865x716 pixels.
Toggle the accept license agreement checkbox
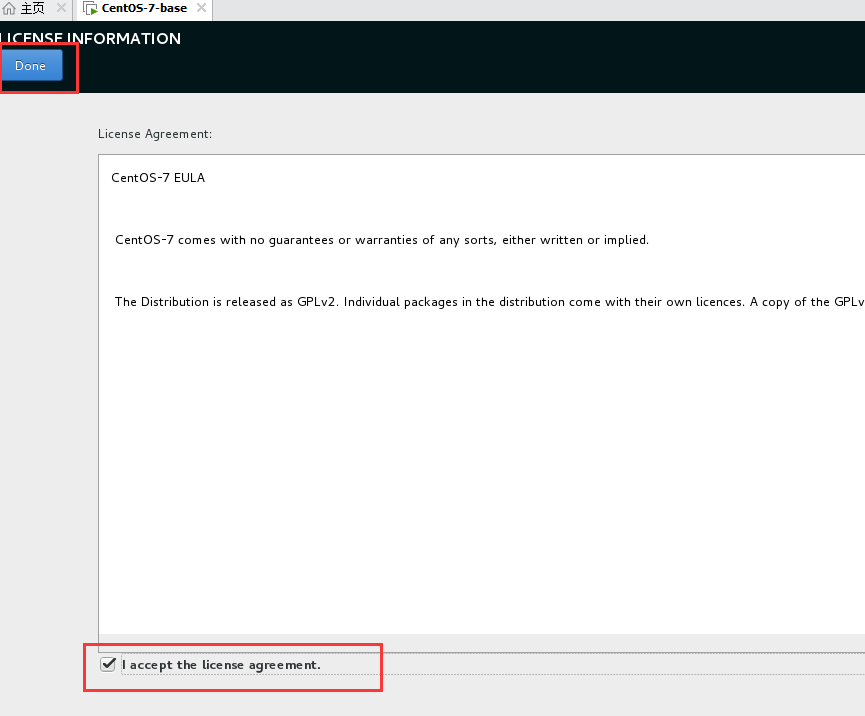coord(108,664)
